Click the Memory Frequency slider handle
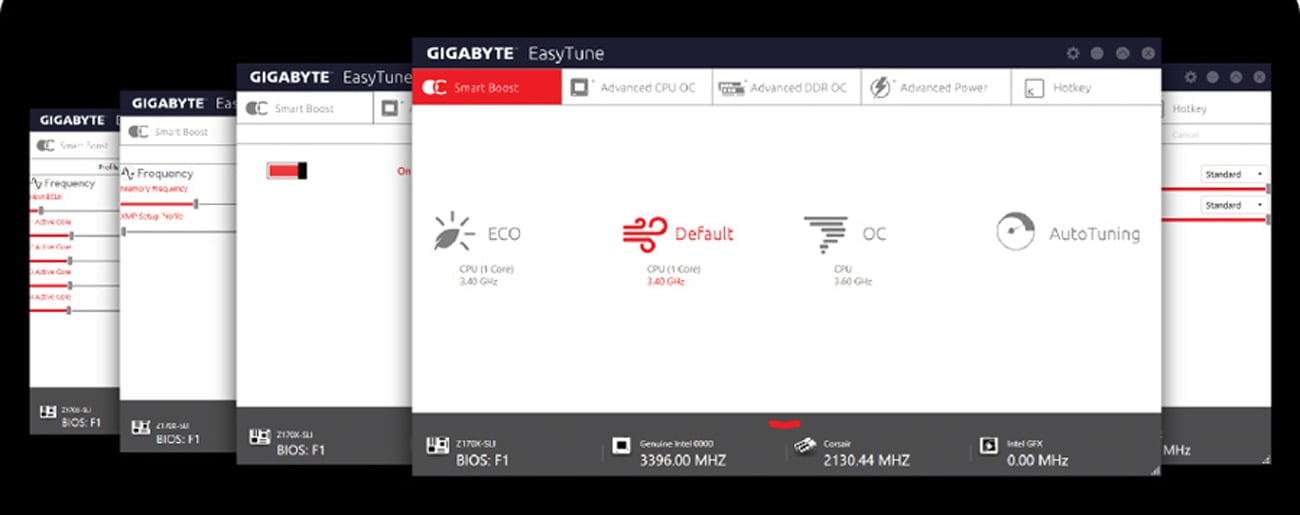1300x515 pixels. [196, 203]
